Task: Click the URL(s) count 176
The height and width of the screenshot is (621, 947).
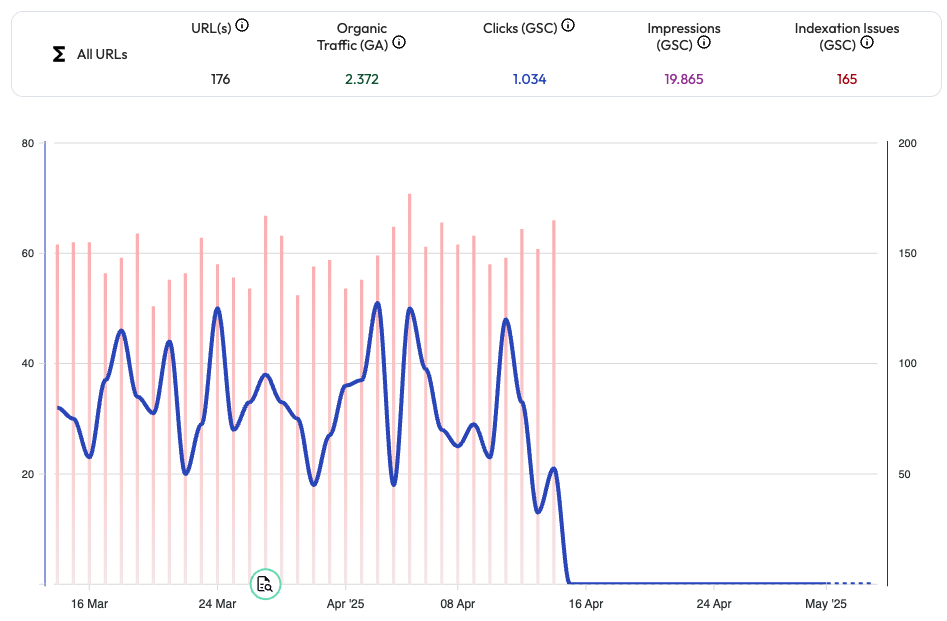Action: (x=220, y=79)
